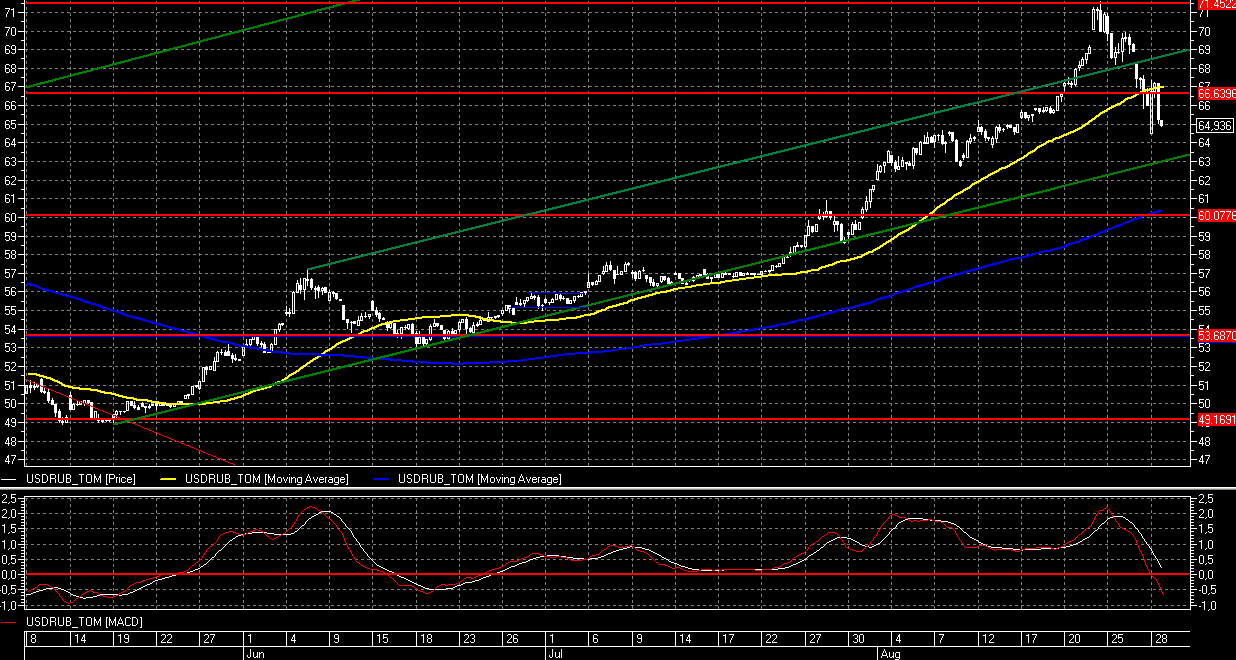Click the last candlestick near 65
1236x660 pixels.
1159,122
